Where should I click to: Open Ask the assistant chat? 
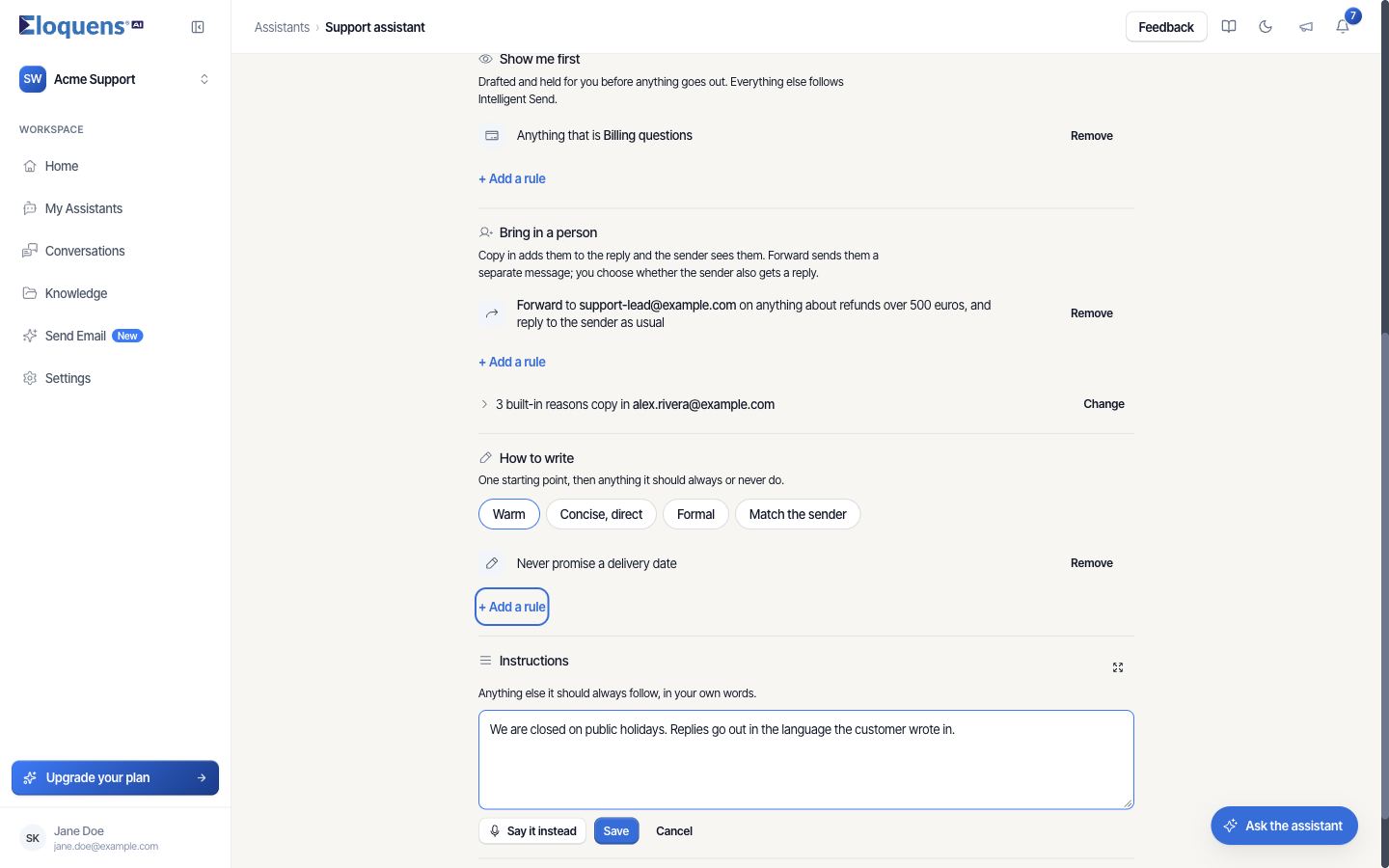click(1284, 826)
